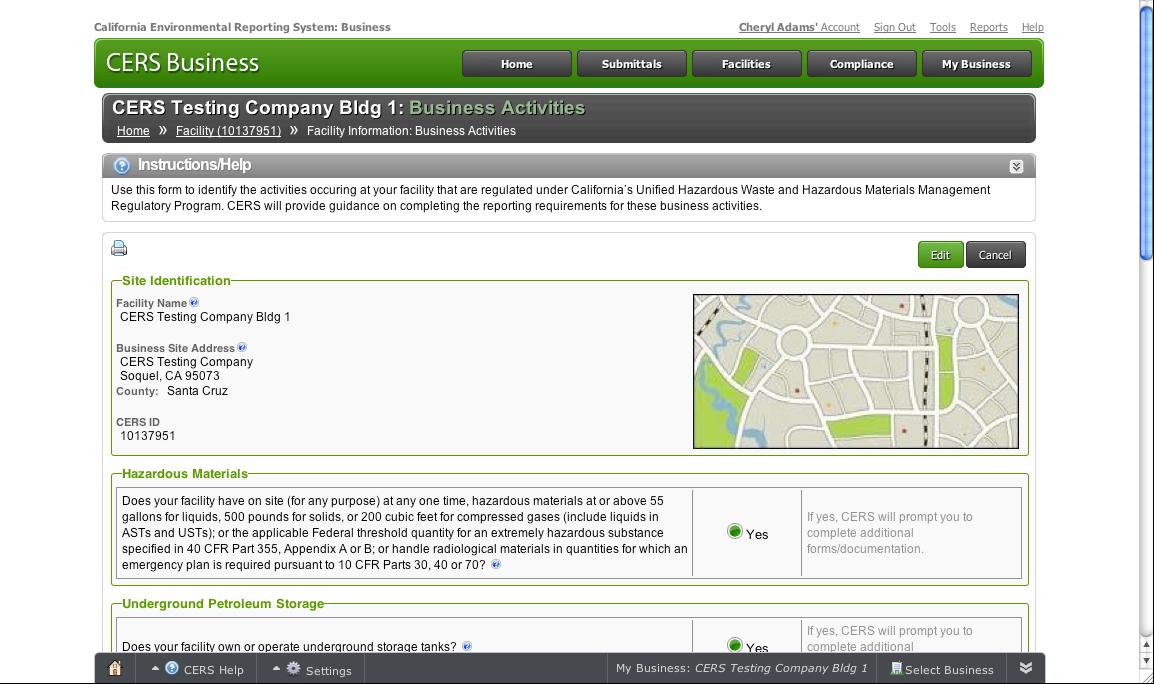
Task: Open the Submittals navigation tab
Action: coord(631,64)
